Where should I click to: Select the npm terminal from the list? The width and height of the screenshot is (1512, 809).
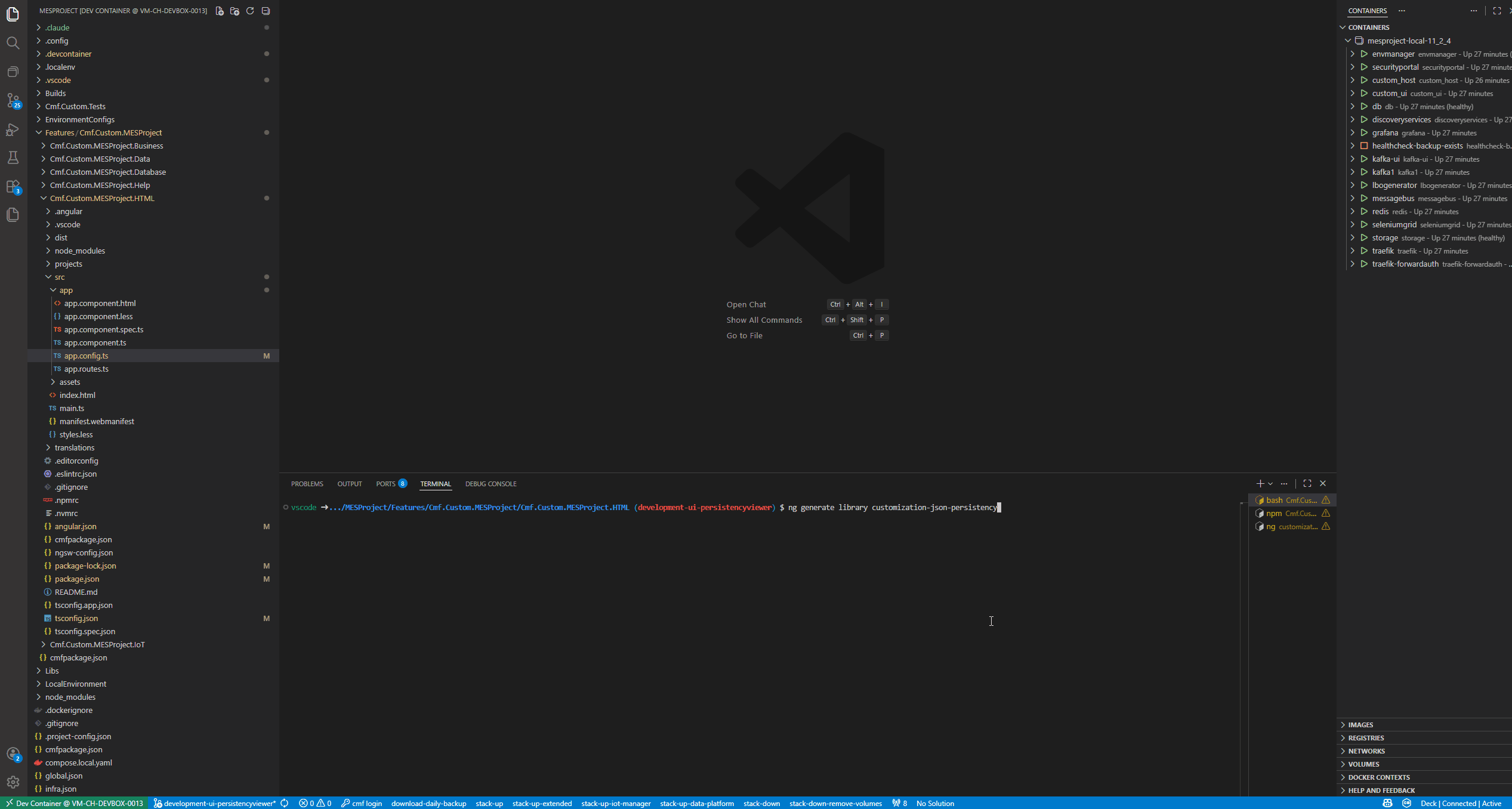(1292, 512)
